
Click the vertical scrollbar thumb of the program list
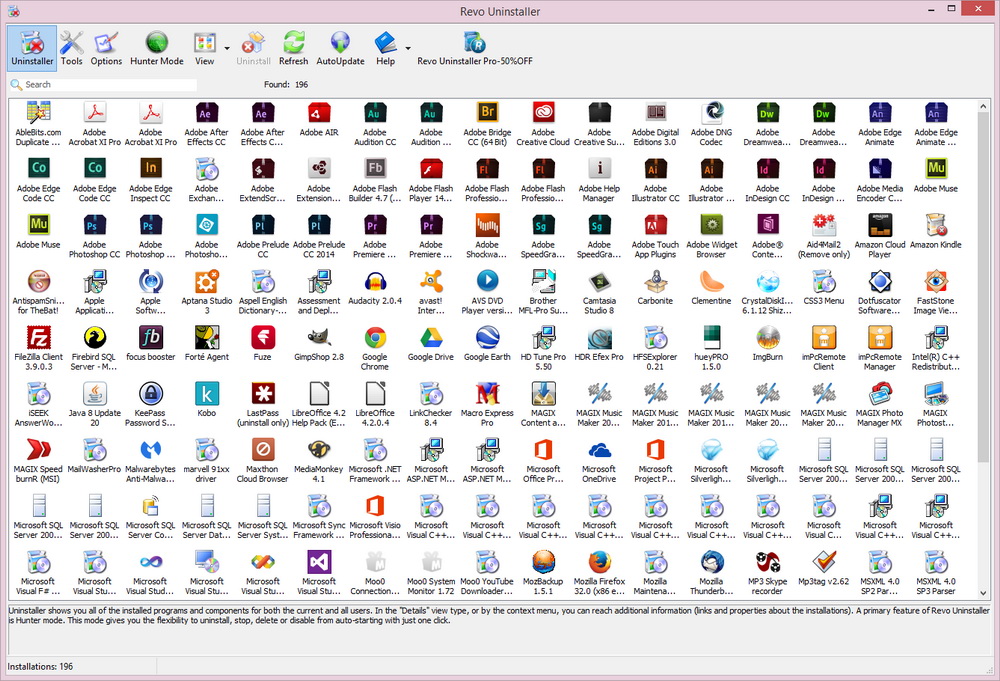[983, 287]
